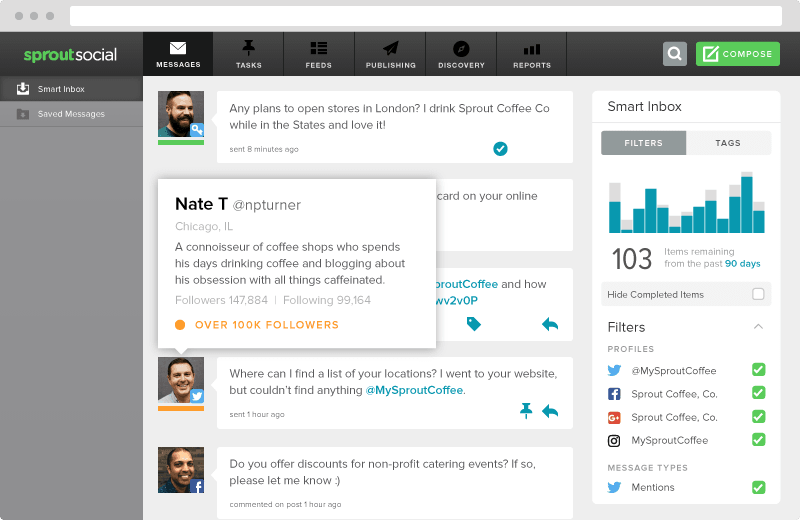Open the Reports tab
800x520 pixels.
pyautogui.click(x=532, y=54)
